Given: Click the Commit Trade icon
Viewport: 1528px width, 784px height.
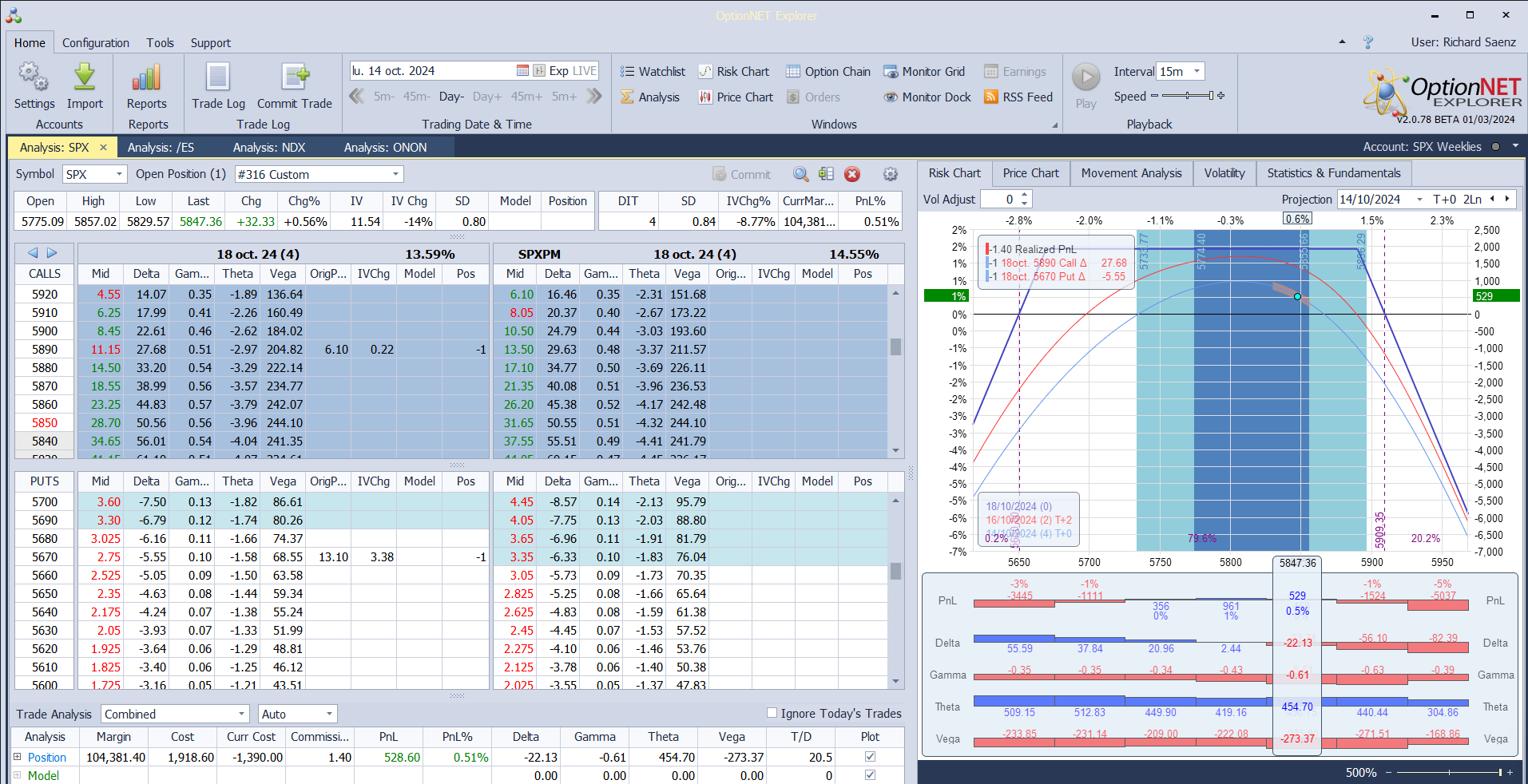Looking at the screenshot, I should click(295, 77).
